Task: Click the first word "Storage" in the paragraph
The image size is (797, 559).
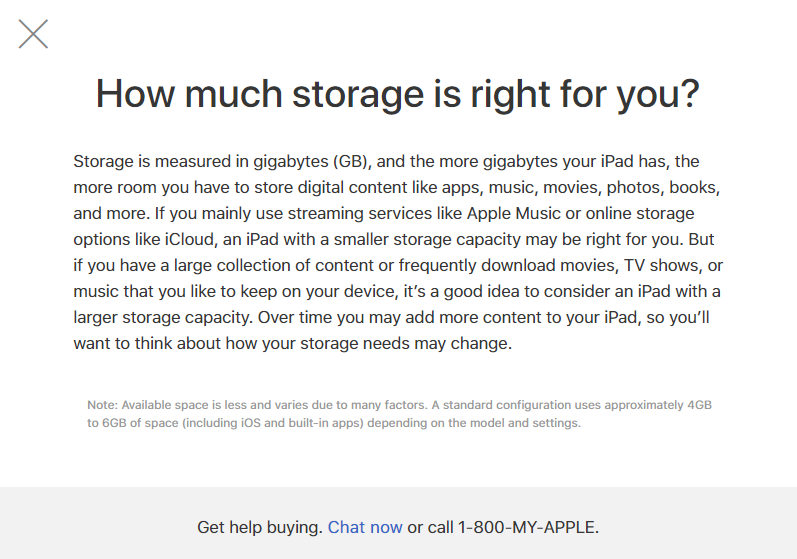Action: pos(103,162)
